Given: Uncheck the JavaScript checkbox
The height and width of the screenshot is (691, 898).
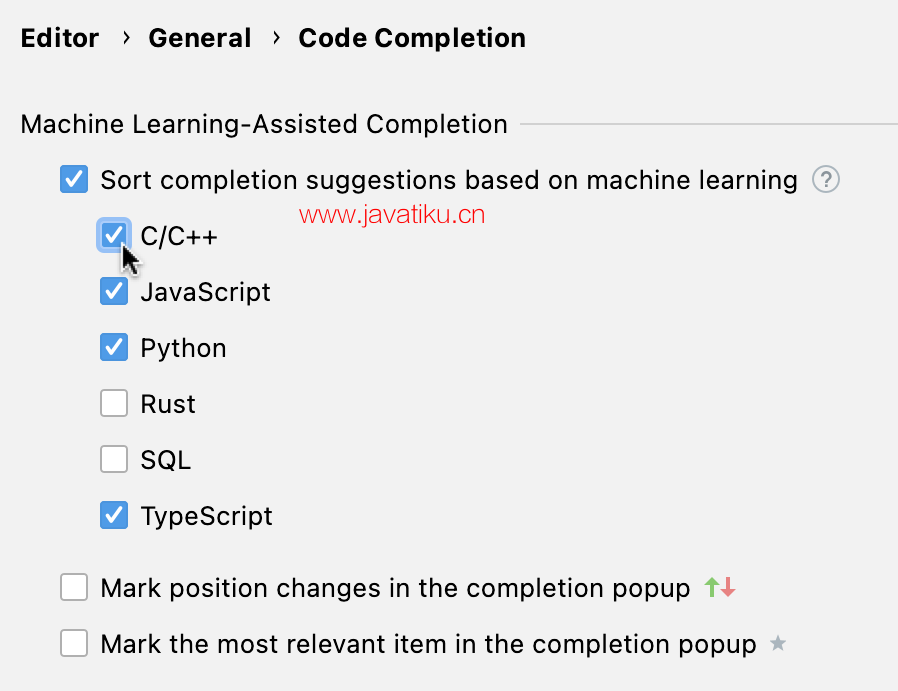Looking at the screenshot, I should [x=114, y=292].
